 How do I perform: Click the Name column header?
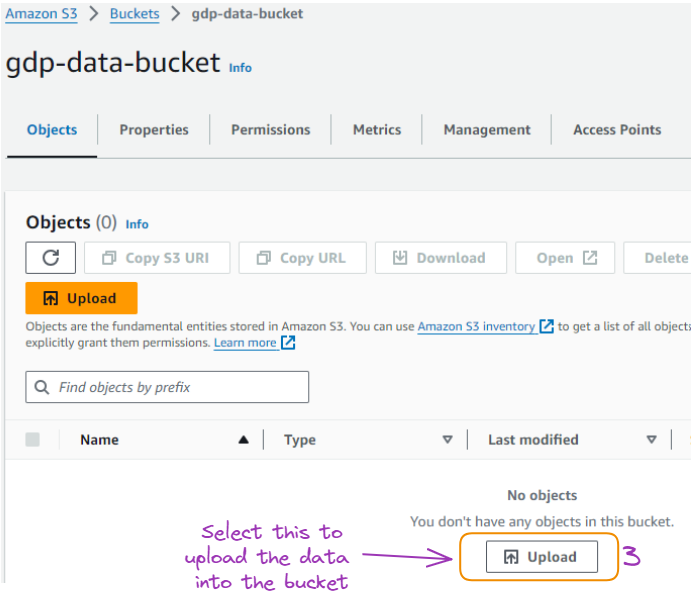click(x=99, y=440)
